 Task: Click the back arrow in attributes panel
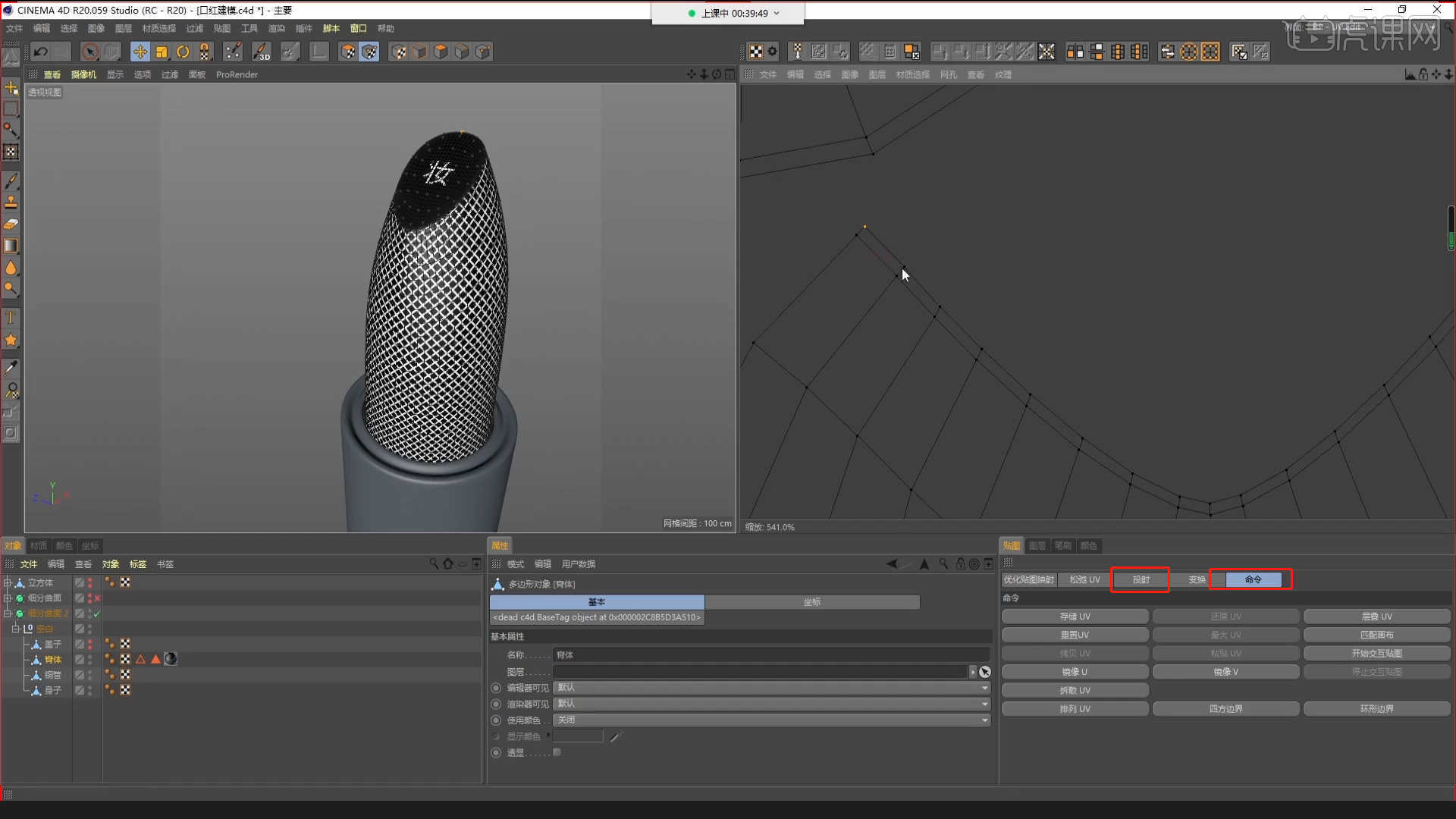tap(892, 563)
